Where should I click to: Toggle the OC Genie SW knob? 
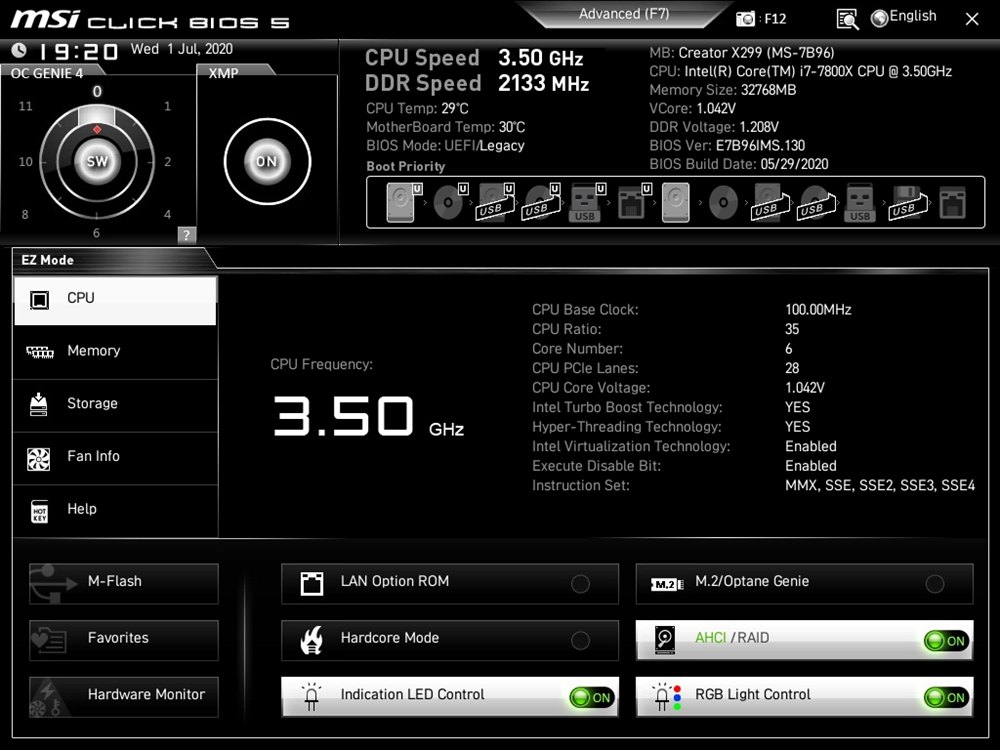pyautogui.click(x=97, y=161)
